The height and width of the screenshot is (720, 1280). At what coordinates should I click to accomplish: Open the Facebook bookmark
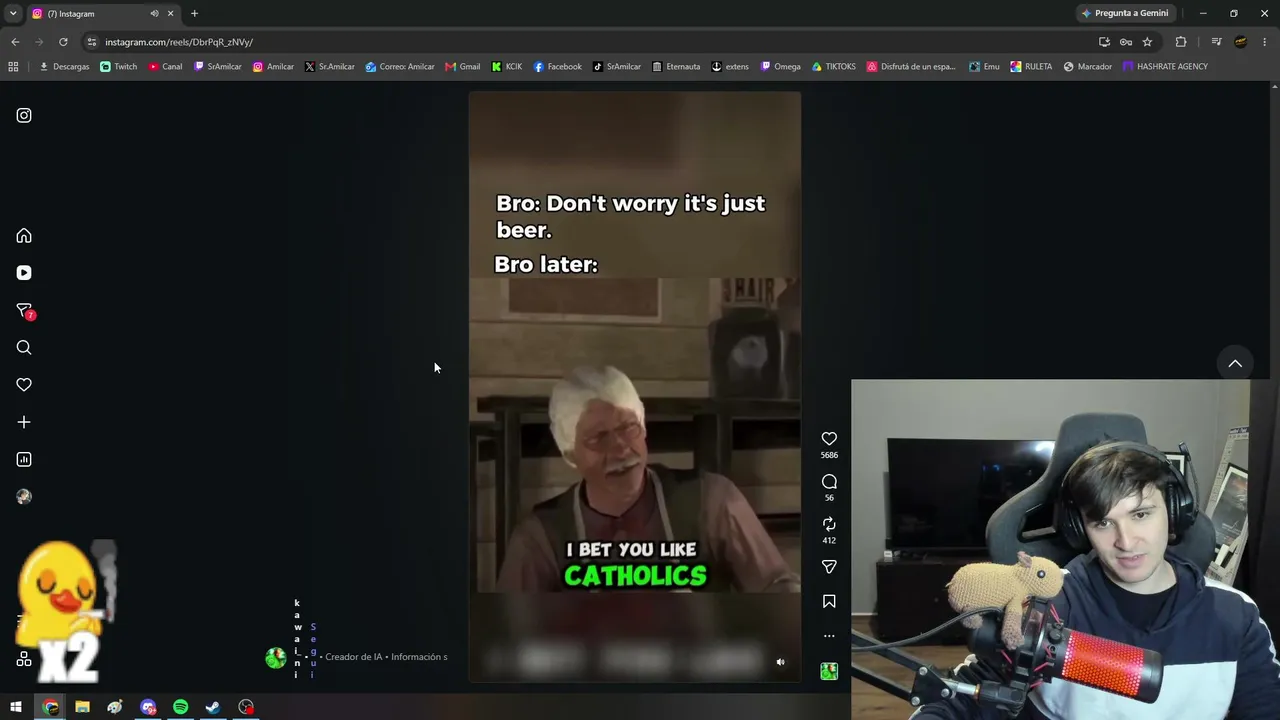(x=557, y=67)
